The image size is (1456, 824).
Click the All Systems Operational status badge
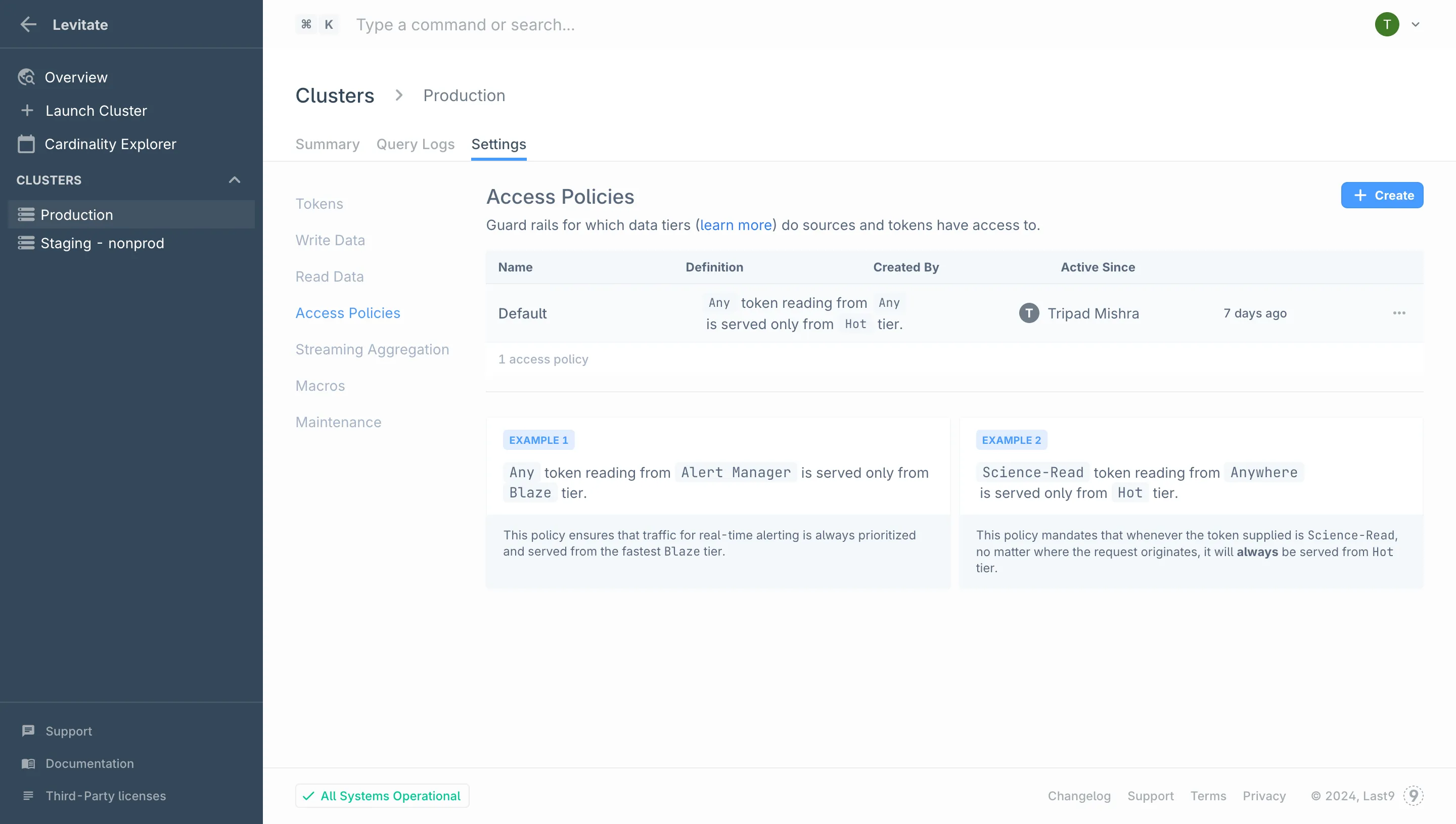tap(382, 796)
